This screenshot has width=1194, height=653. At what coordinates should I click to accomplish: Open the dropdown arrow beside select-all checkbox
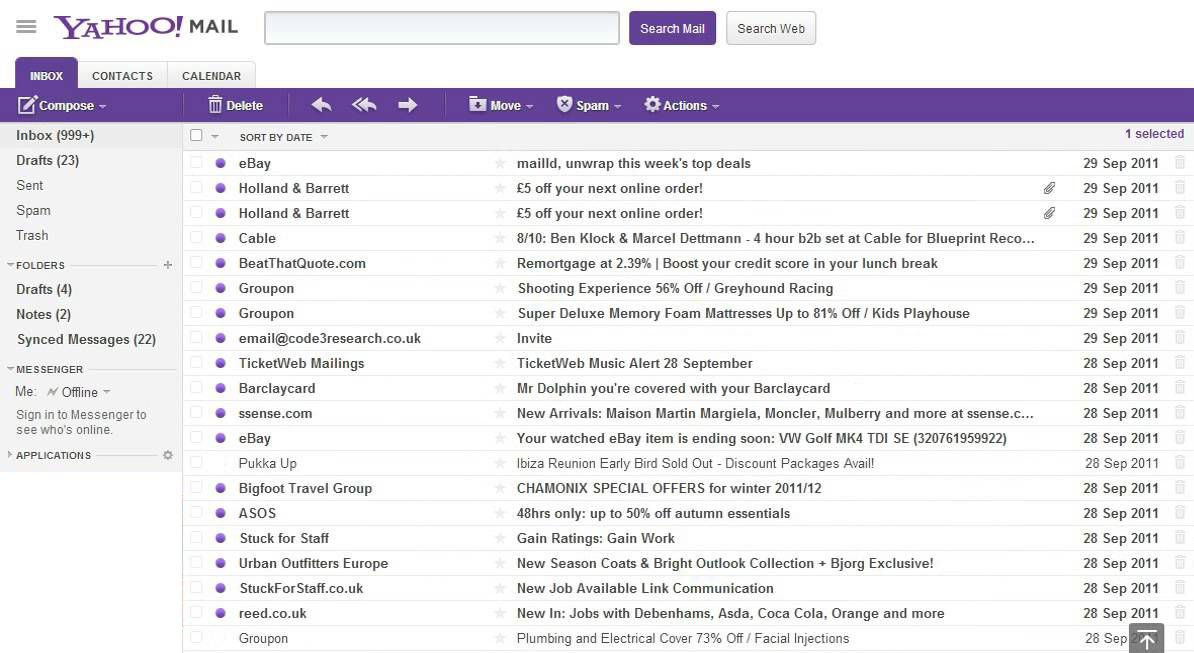(x=215, y=136)
